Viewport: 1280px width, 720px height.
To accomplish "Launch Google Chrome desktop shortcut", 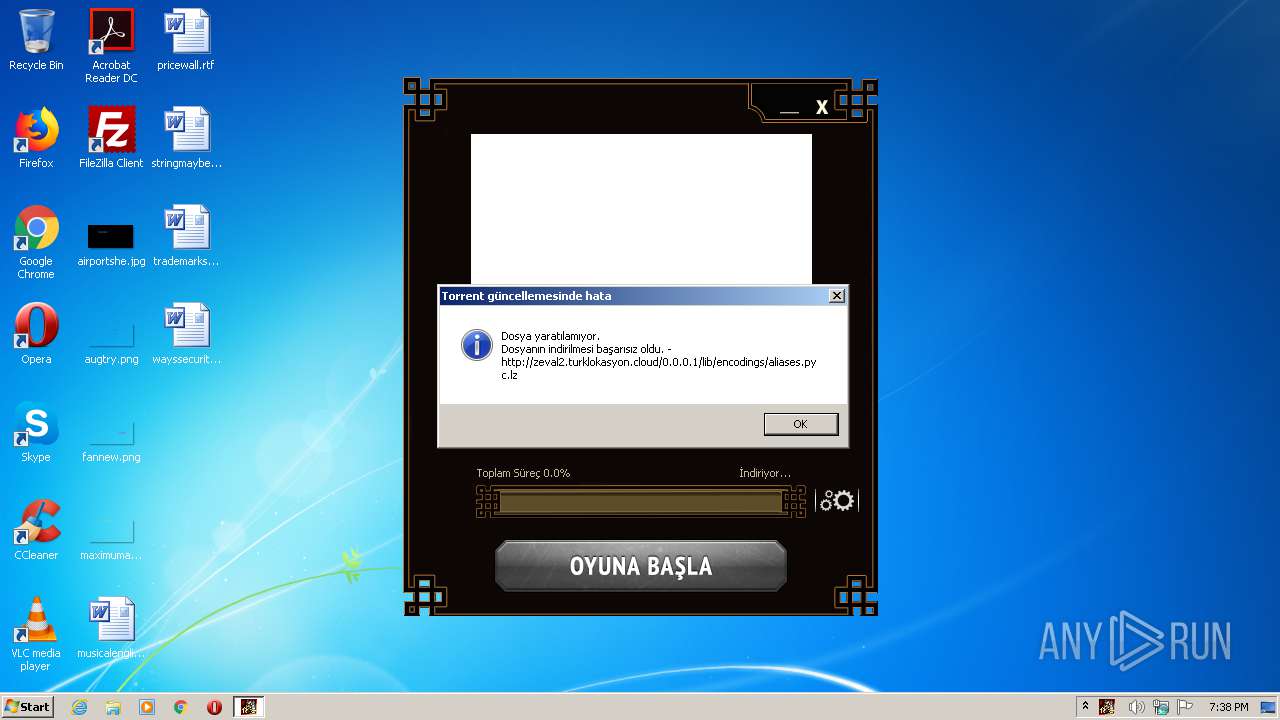I will (36, 242).
